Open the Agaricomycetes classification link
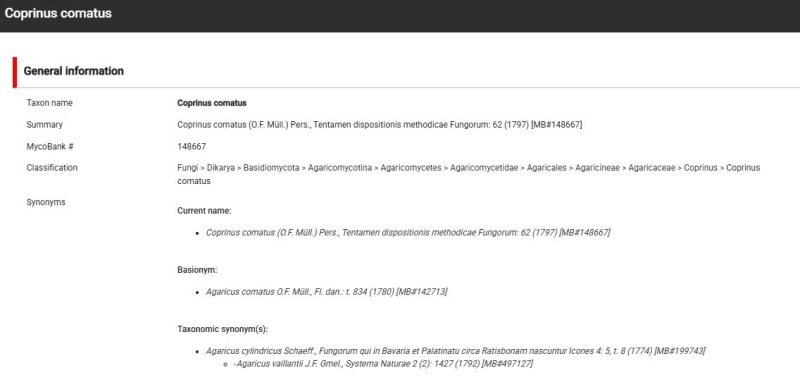Image resolution: width=800 pixels, height=380 pixels. point(411,168)
